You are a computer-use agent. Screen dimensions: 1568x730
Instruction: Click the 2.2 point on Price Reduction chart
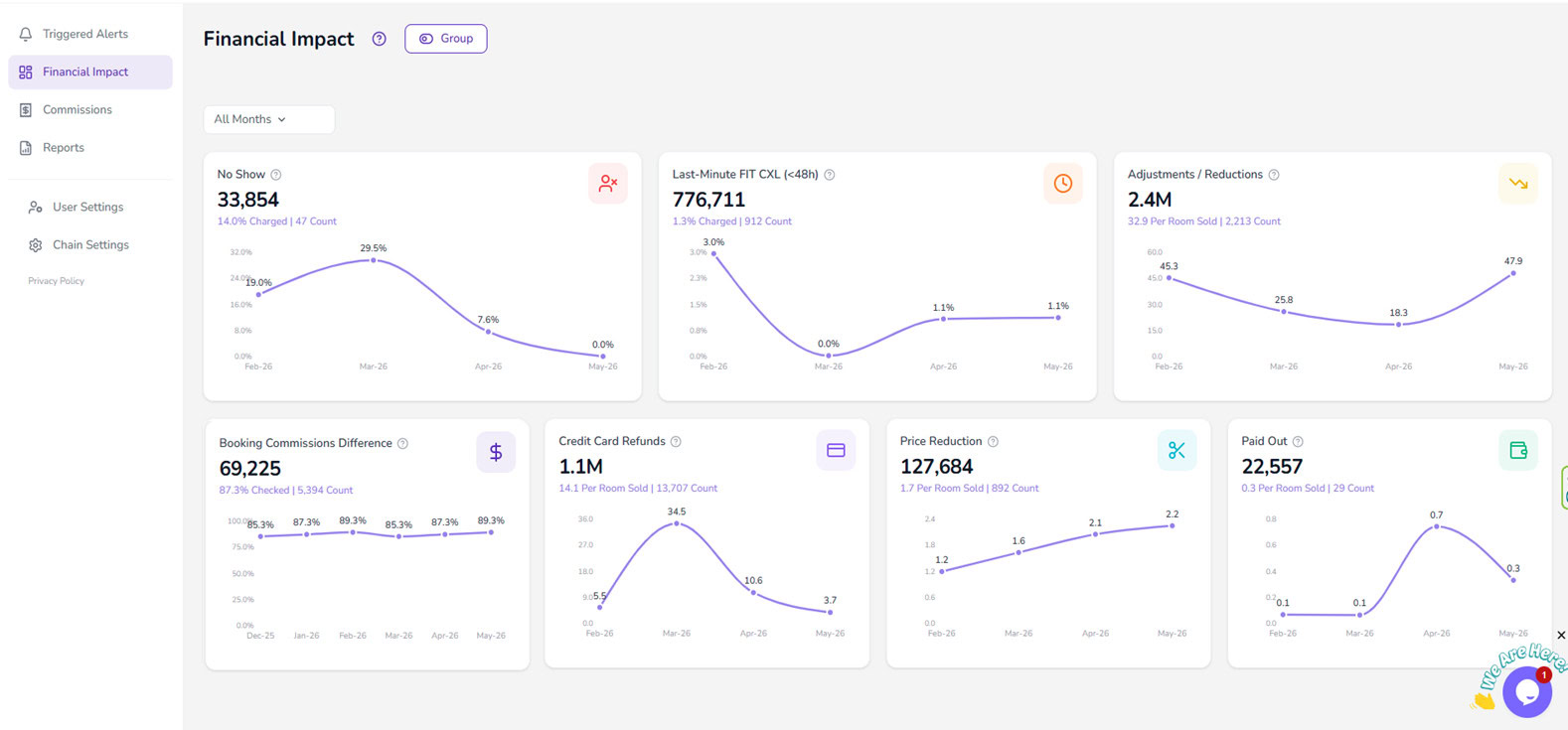1173,525
